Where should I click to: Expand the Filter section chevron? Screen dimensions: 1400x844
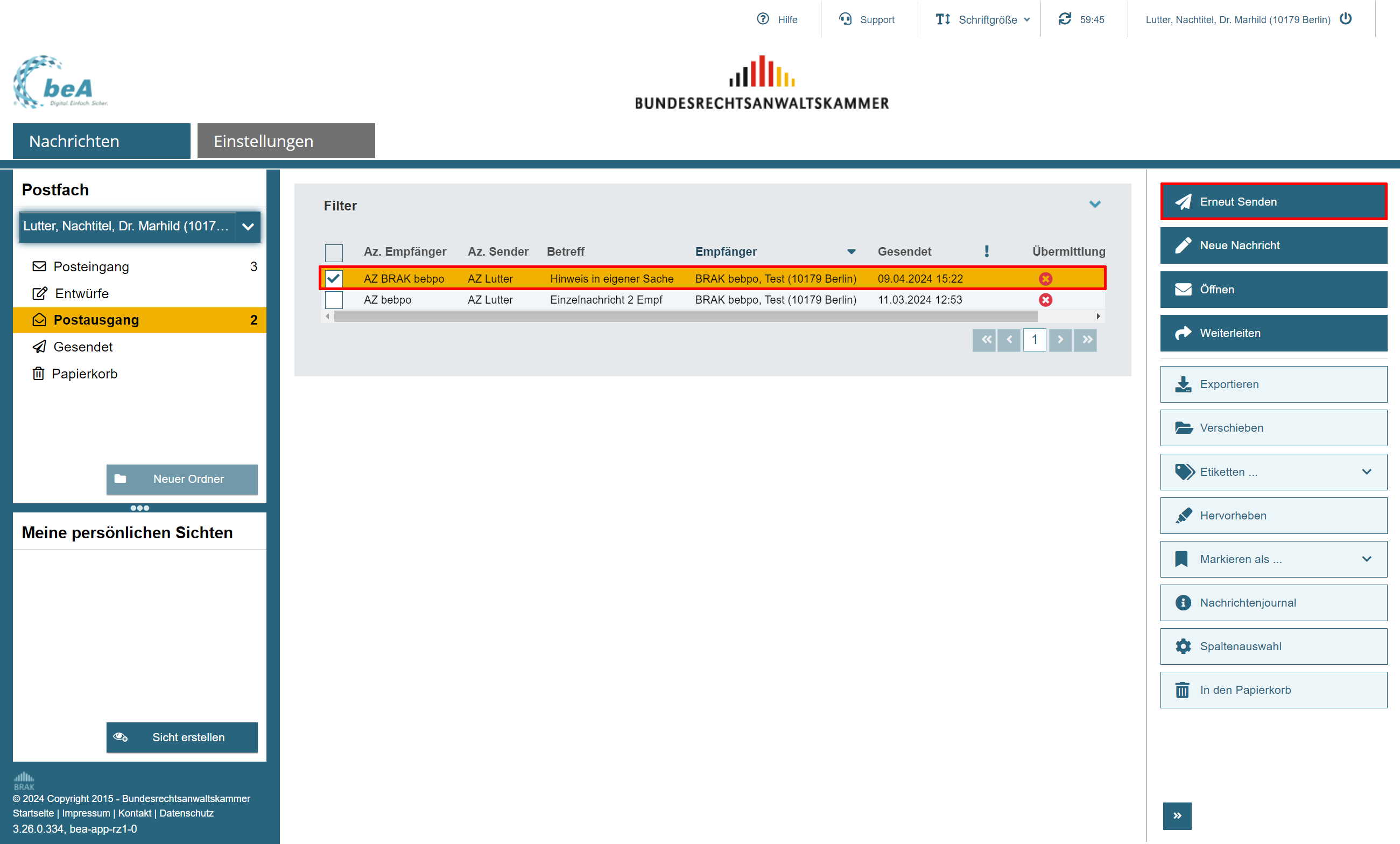pos(1095,204)
